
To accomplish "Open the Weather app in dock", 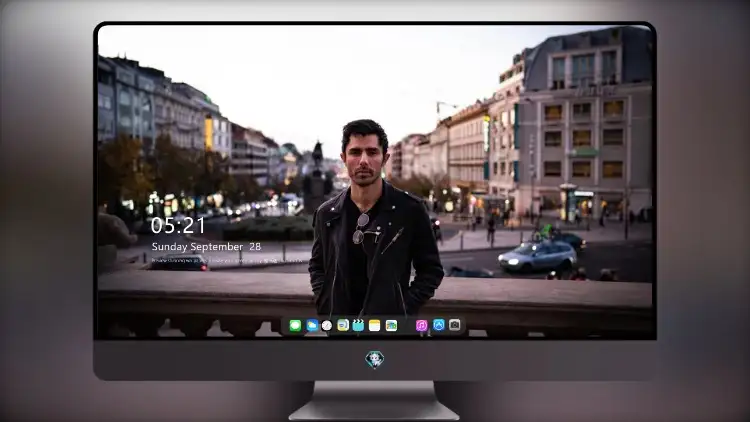I will [312, 326].
